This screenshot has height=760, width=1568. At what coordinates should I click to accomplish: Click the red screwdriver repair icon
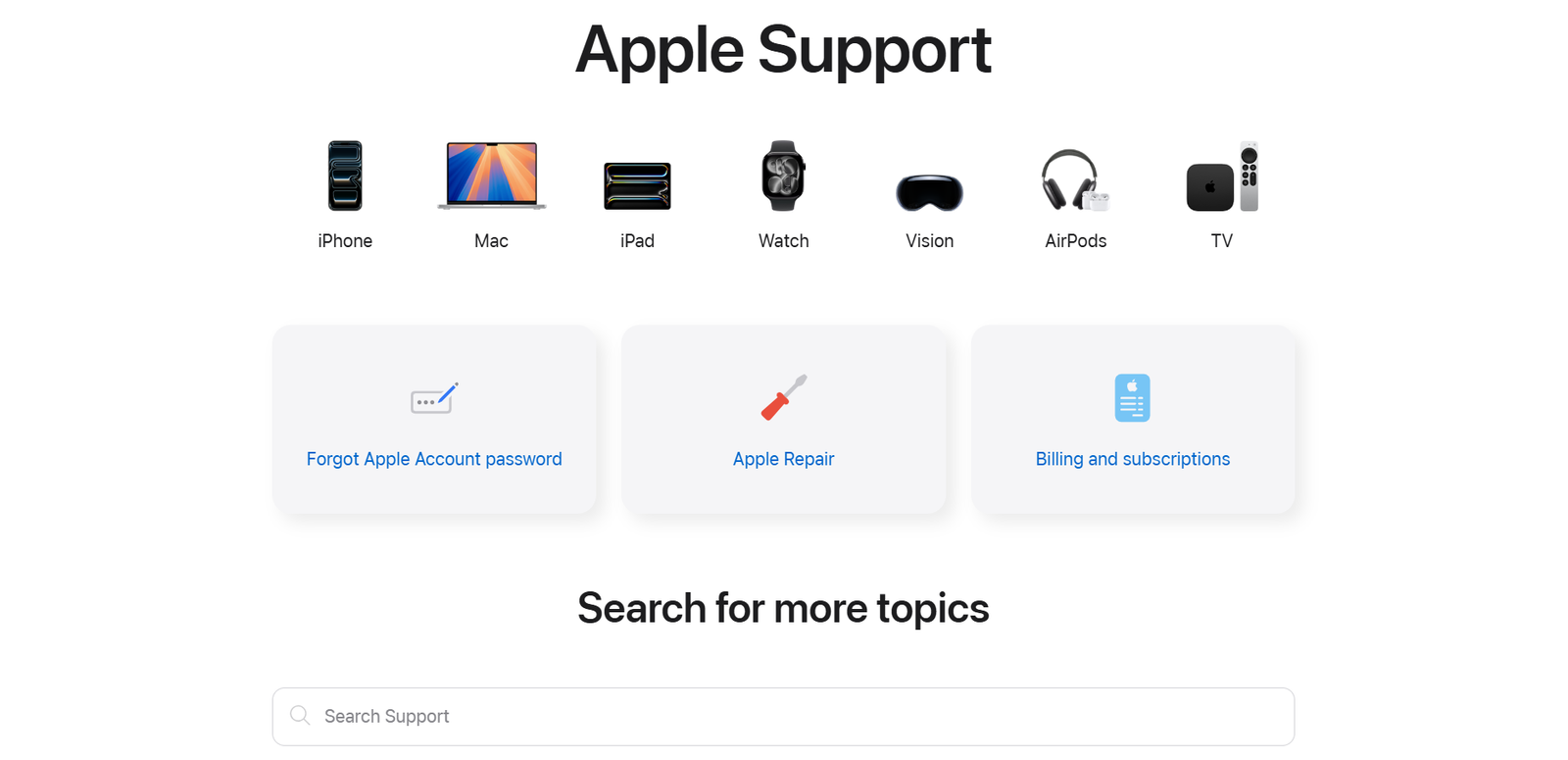point(784,397)
